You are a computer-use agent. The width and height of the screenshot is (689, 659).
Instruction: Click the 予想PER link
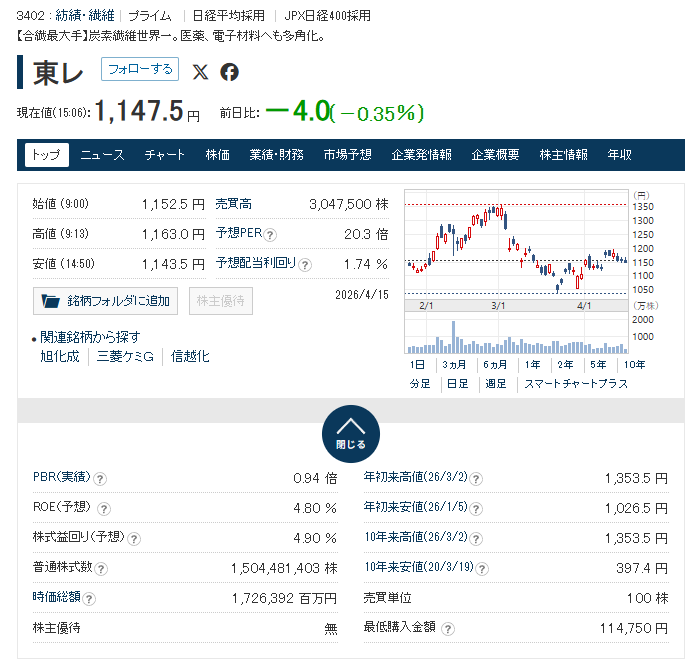coord(239,233)
